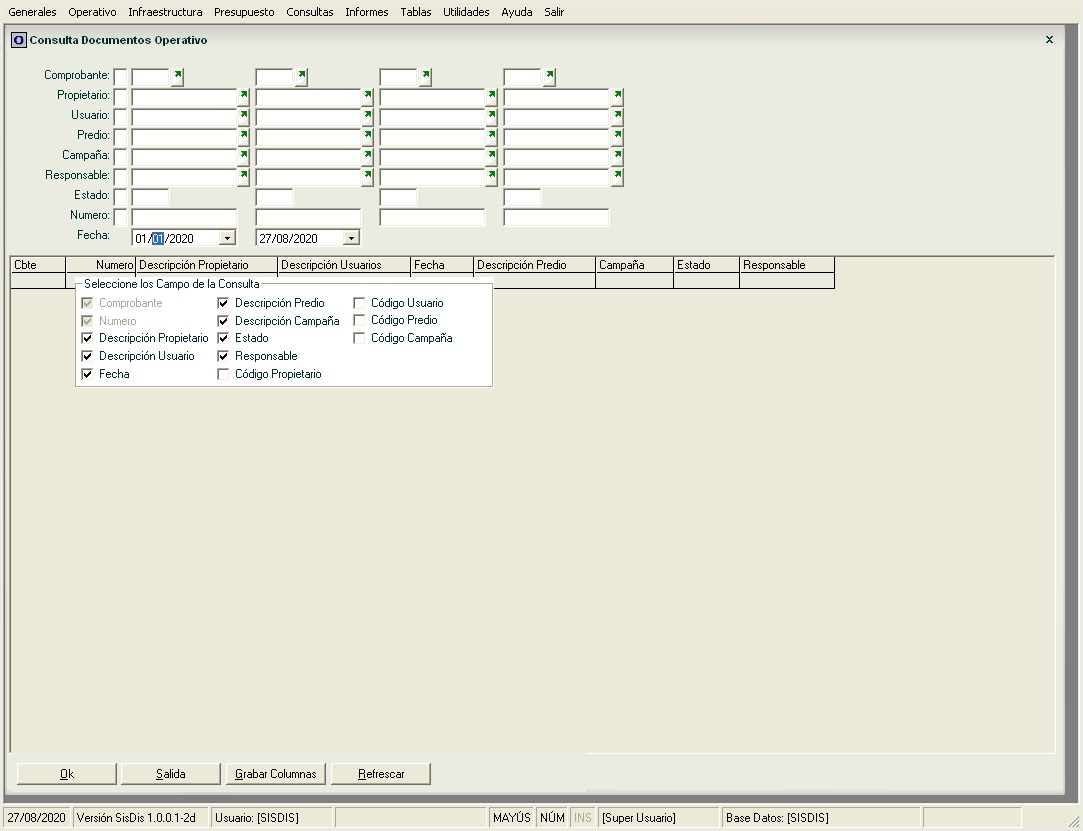Click the Salida button
This screenshot has height=831, width=1083.
[170, 774]
